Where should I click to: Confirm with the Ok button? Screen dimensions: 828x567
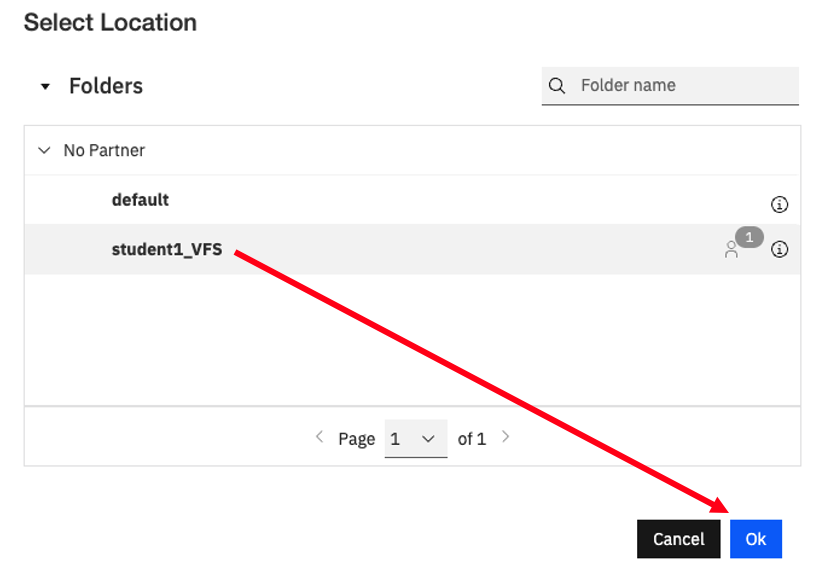756,538
